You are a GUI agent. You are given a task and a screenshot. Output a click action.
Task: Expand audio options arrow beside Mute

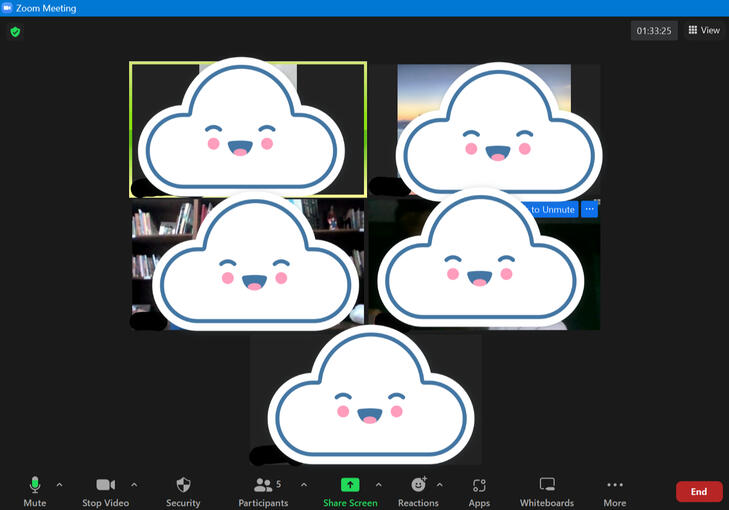59,485
